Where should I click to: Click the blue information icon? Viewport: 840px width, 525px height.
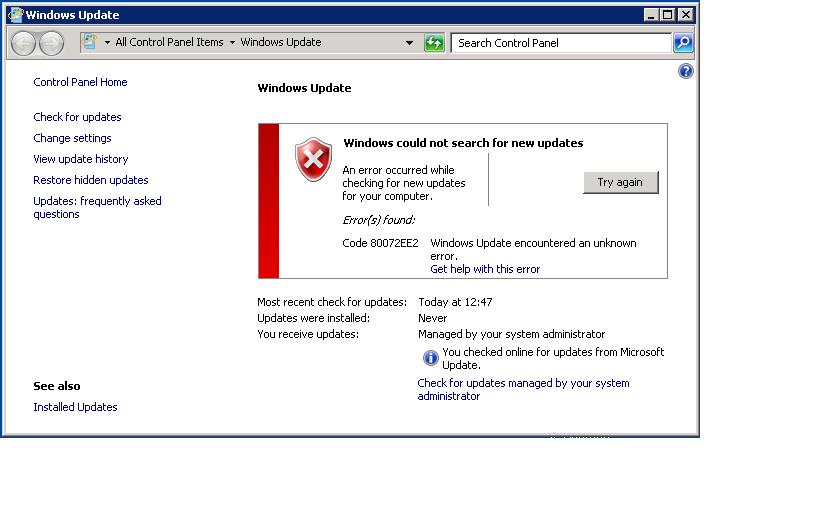pyautogui.click(x=430, y=358)
